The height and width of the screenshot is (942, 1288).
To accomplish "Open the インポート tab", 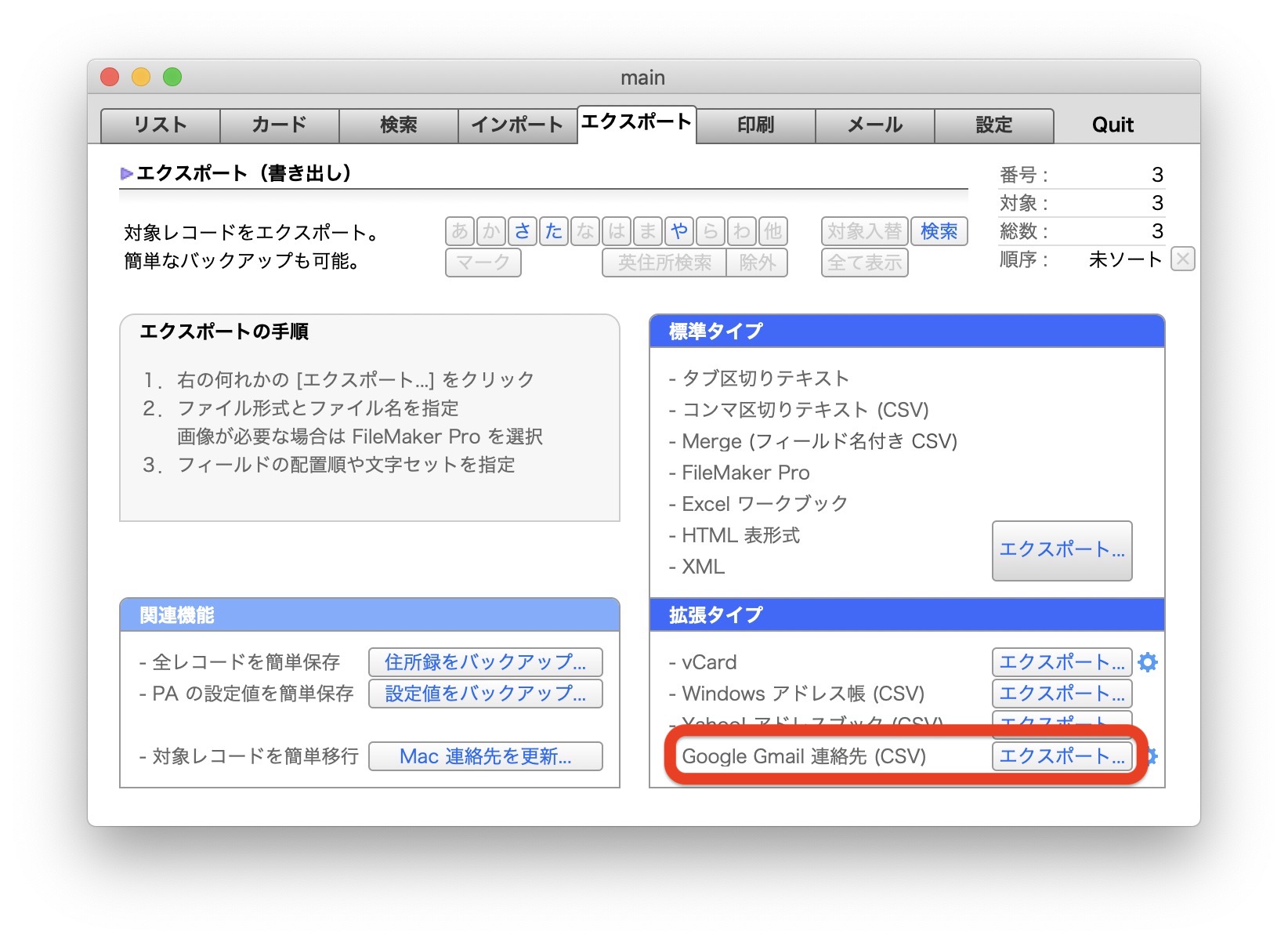I will click(x=517, y=125).
